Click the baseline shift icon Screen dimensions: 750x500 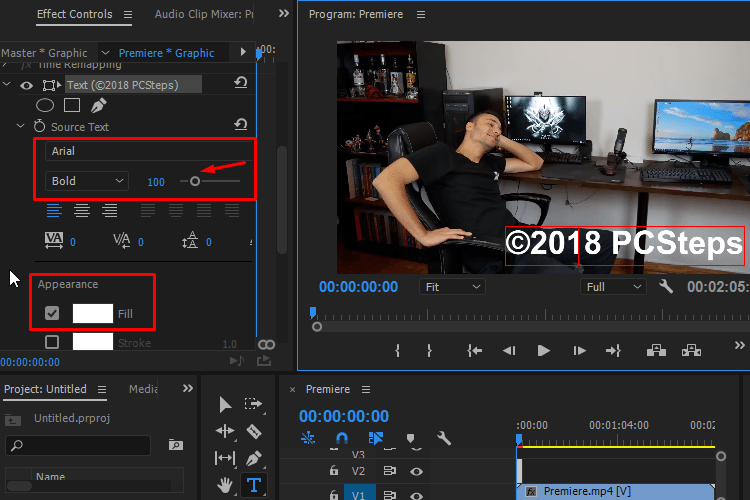[x=190, y=241]
